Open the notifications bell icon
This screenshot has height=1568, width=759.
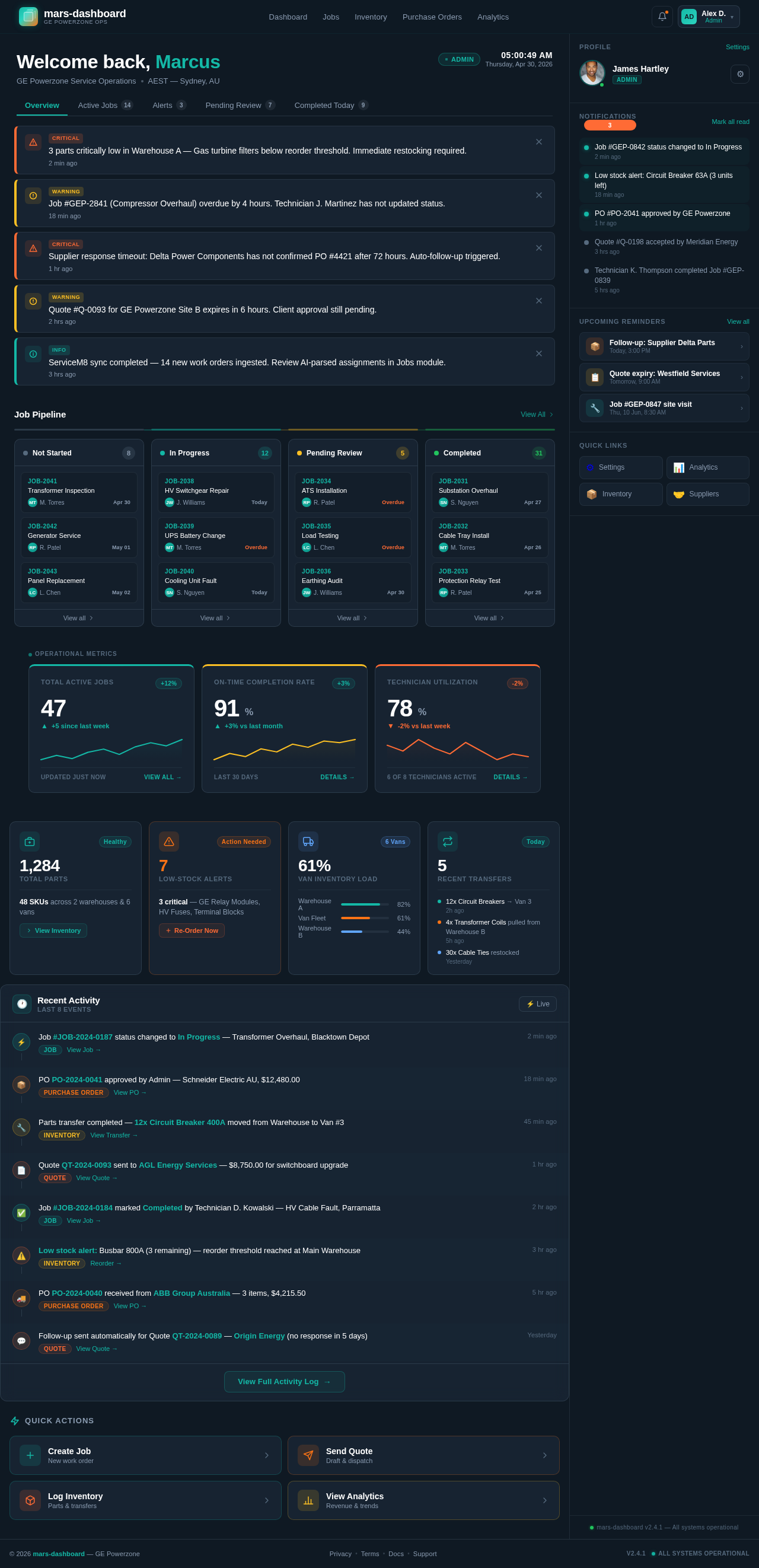662,17
